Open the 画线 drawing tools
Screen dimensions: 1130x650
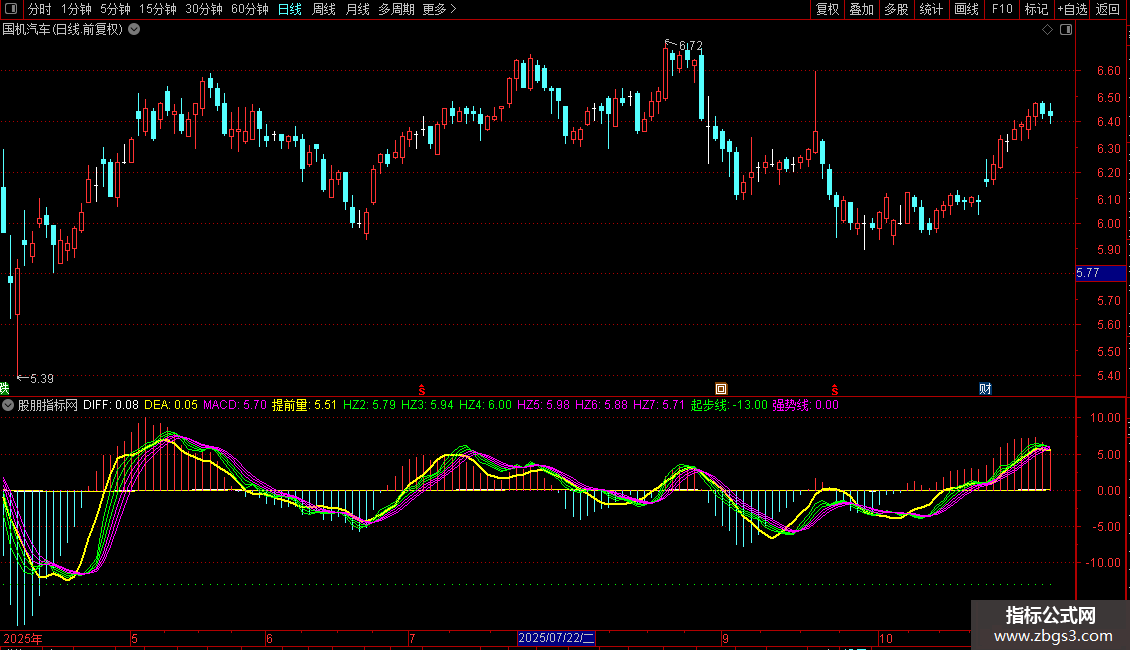pos(966,10)
